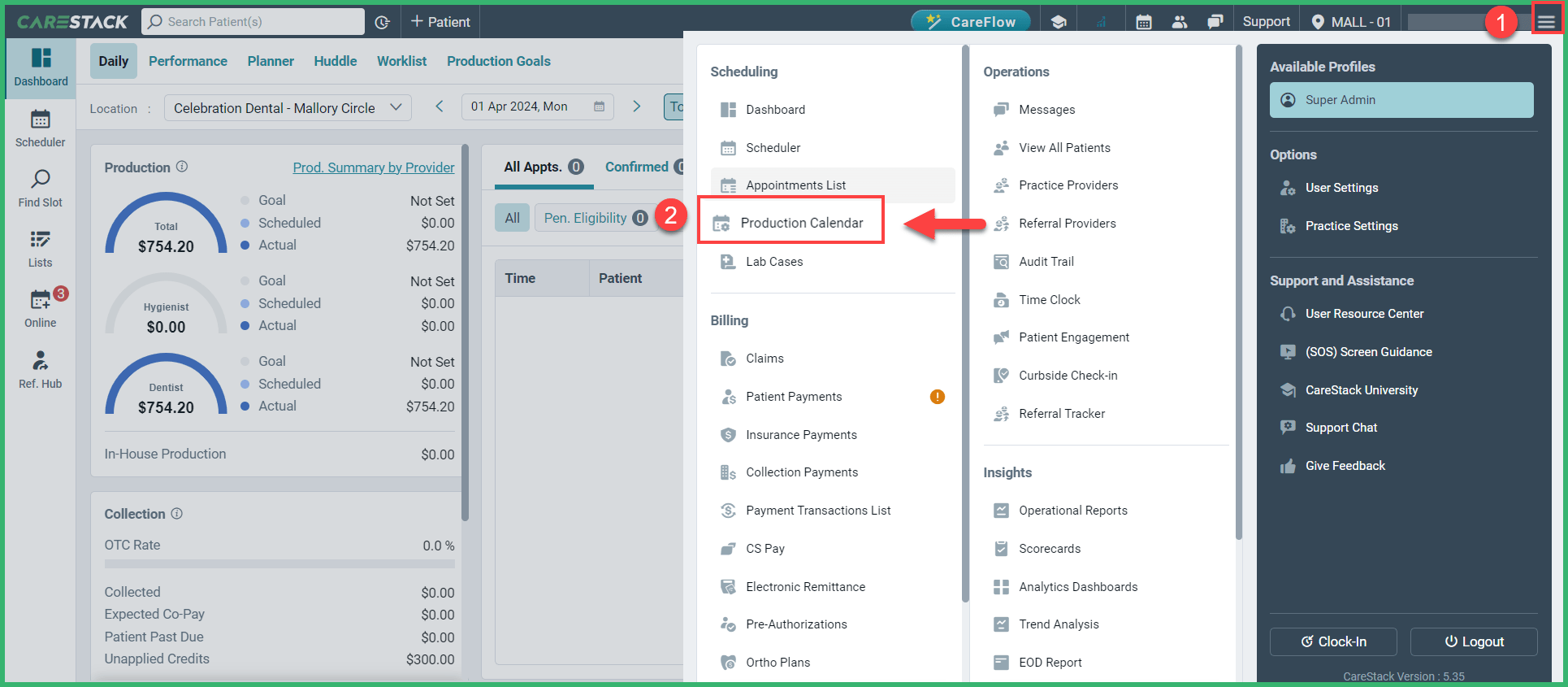Click the Production panel vertical scrollbar

[x=466, y=333]
